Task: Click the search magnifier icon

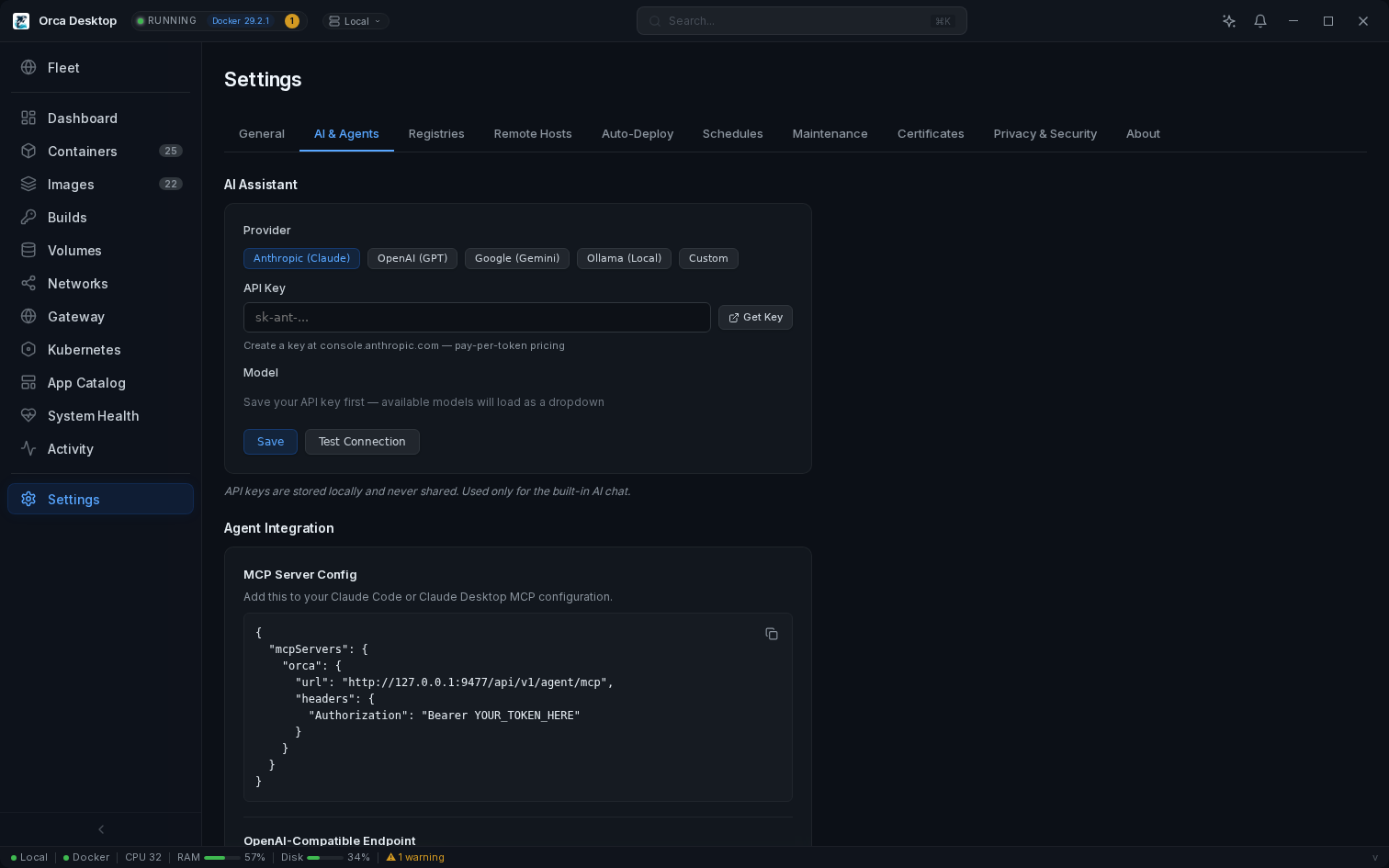Action: tap(654, 21)
